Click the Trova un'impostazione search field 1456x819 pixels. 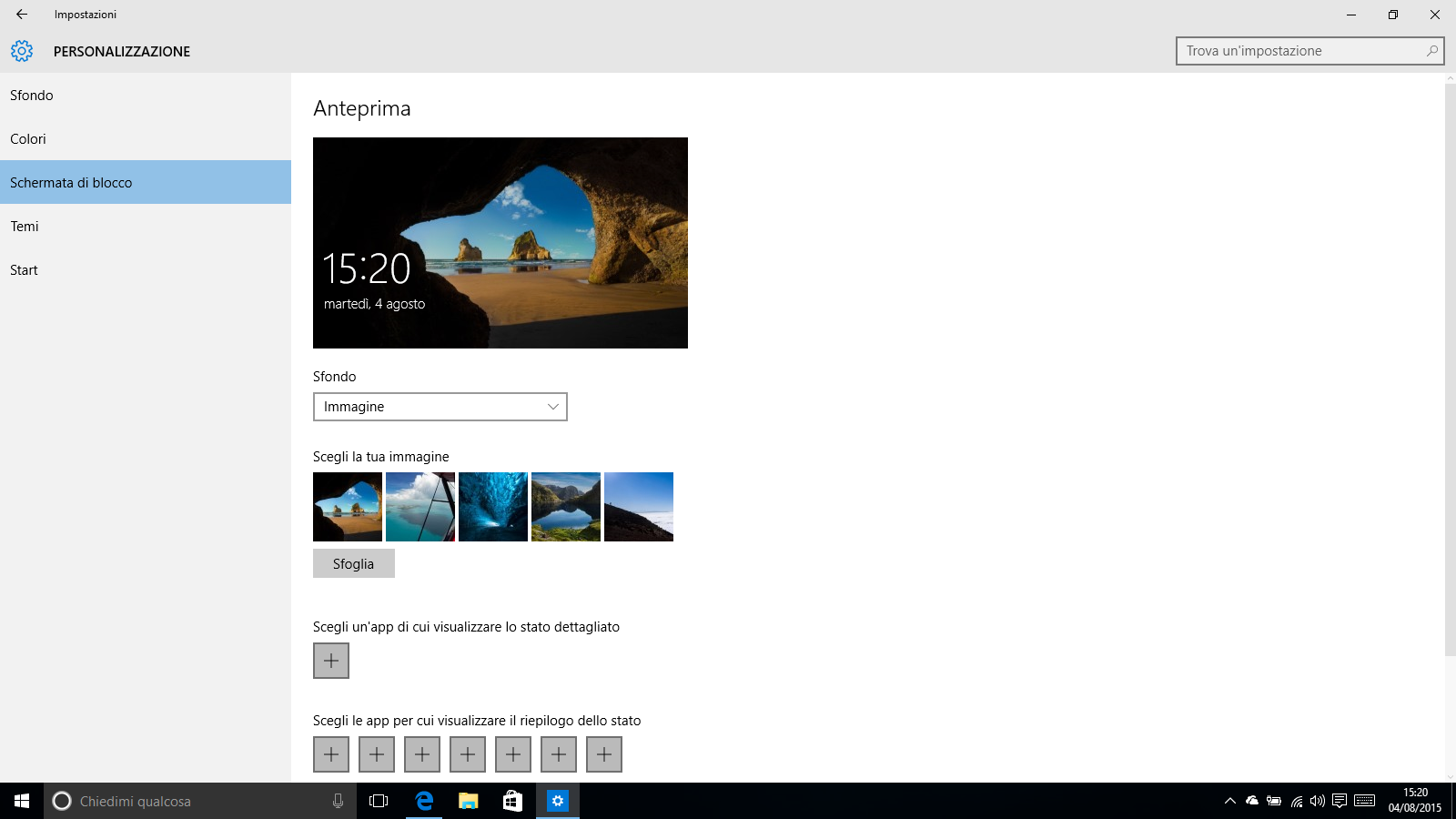[1292, 50]
